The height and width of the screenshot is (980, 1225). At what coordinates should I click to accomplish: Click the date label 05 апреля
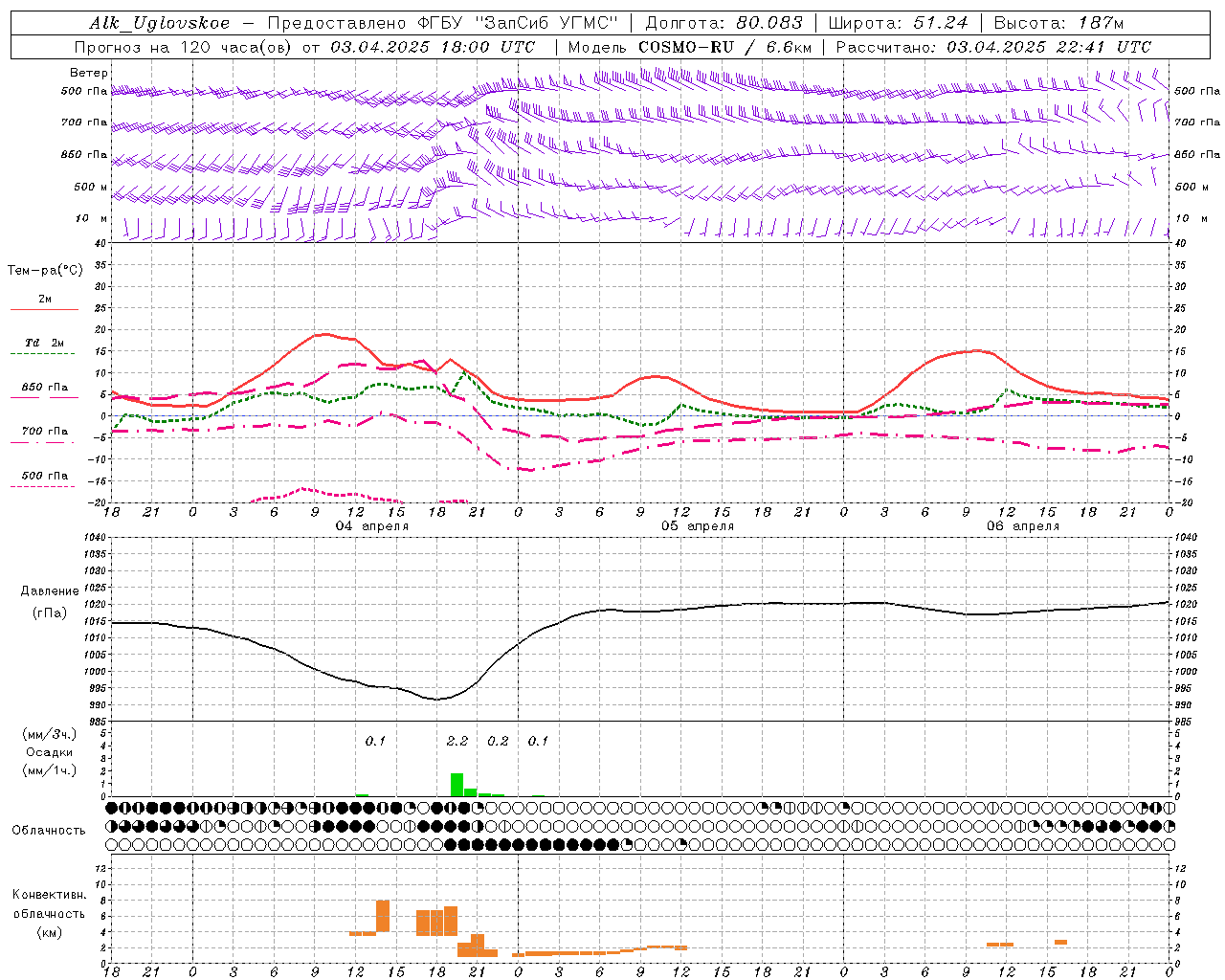coord(698,526)
